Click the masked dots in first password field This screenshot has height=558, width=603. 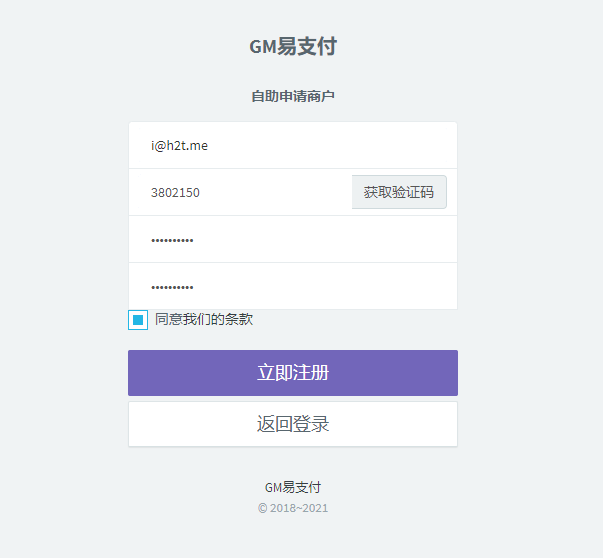(x=172, y=240)
